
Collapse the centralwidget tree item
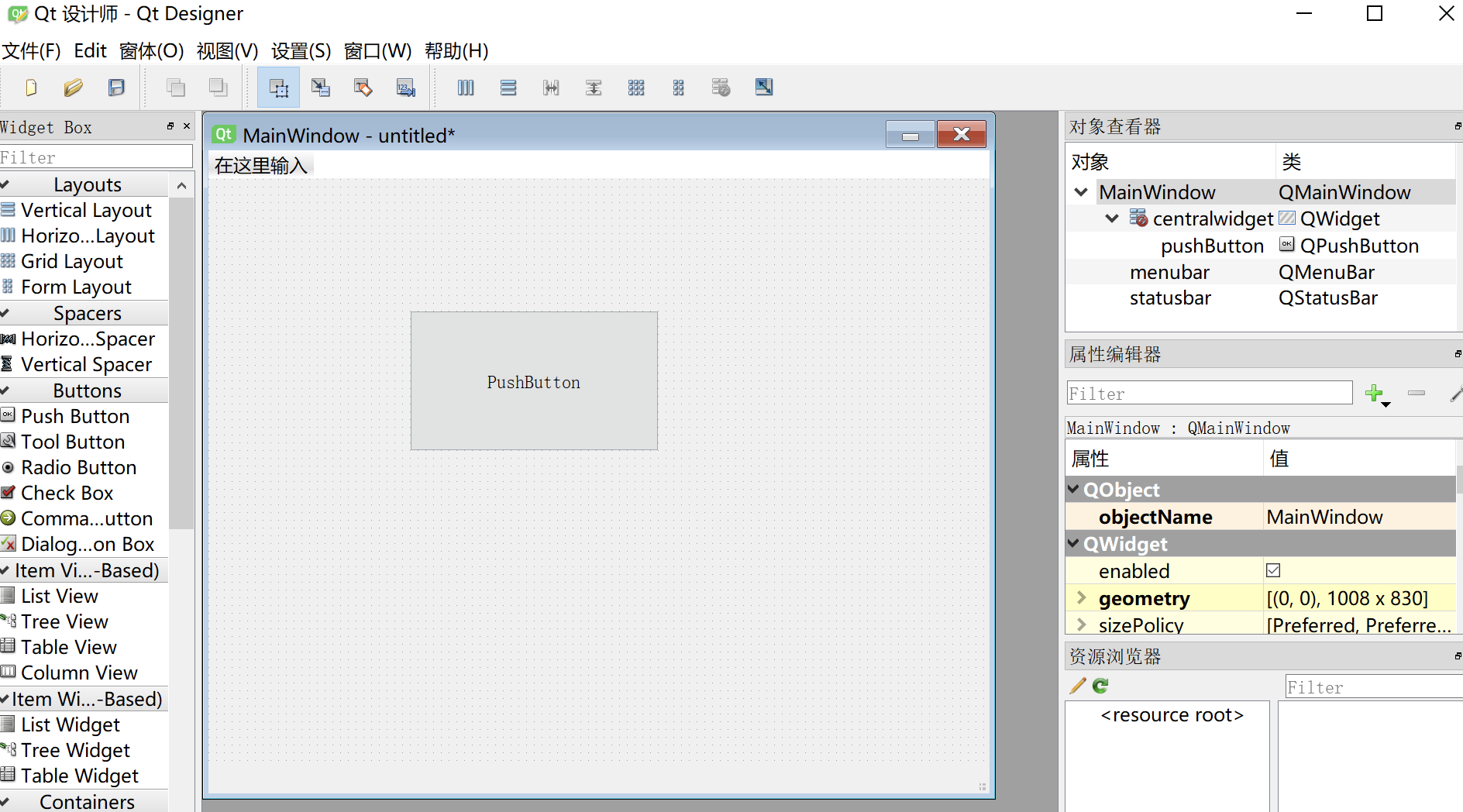(x=1113, y=218)
